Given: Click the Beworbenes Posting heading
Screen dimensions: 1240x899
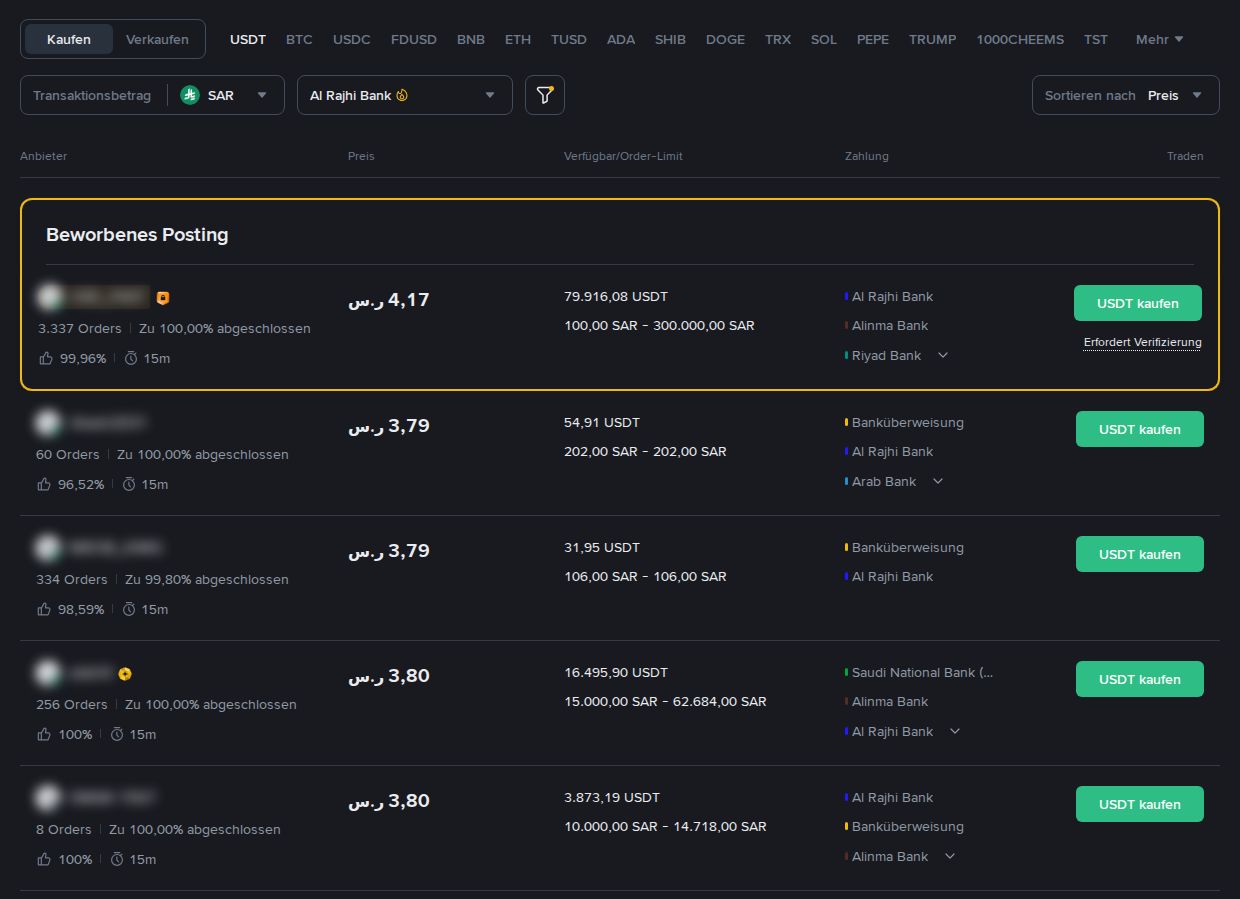Looking at the screenshot, I should pos(137,235).
